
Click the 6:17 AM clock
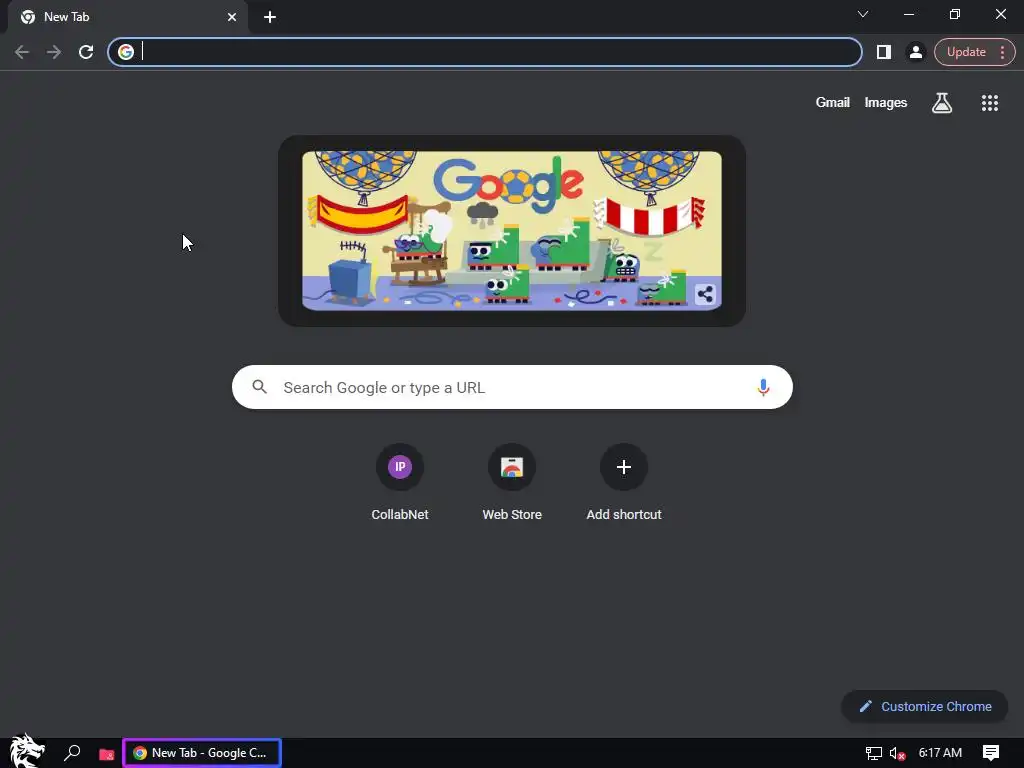tap(940, 753)
